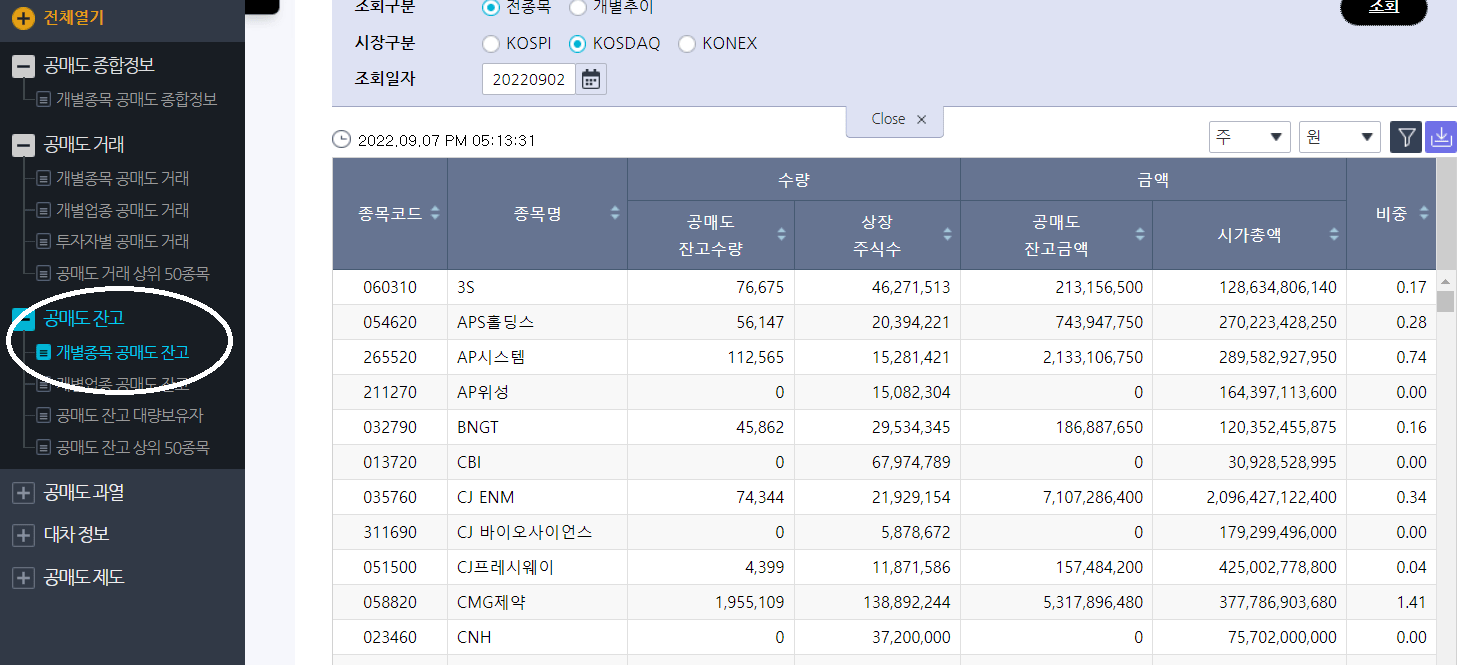The height and width of the screenshot is (665, 1457).
Task: Click document icon beside 개별업종 공매도 거래
Action: pos(44,211)
